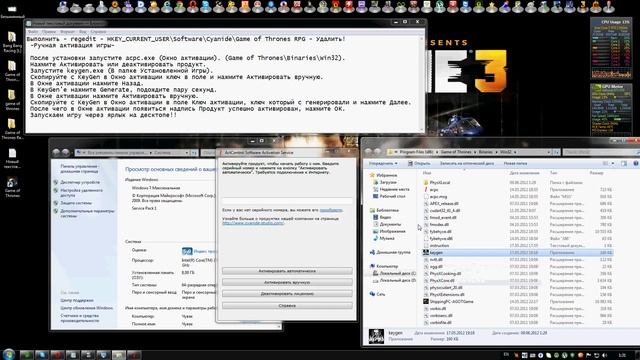This screenshot has height=360, width=640.
Task: Select Local Disk (C:) in navigation pane
Action: pos(394,273)
